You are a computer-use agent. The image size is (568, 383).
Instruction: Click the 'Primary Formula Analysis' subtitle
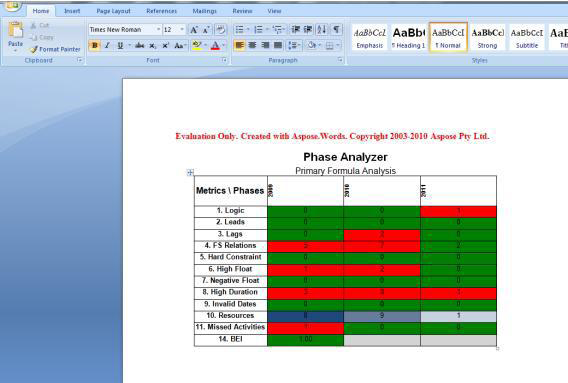(345, 171)
